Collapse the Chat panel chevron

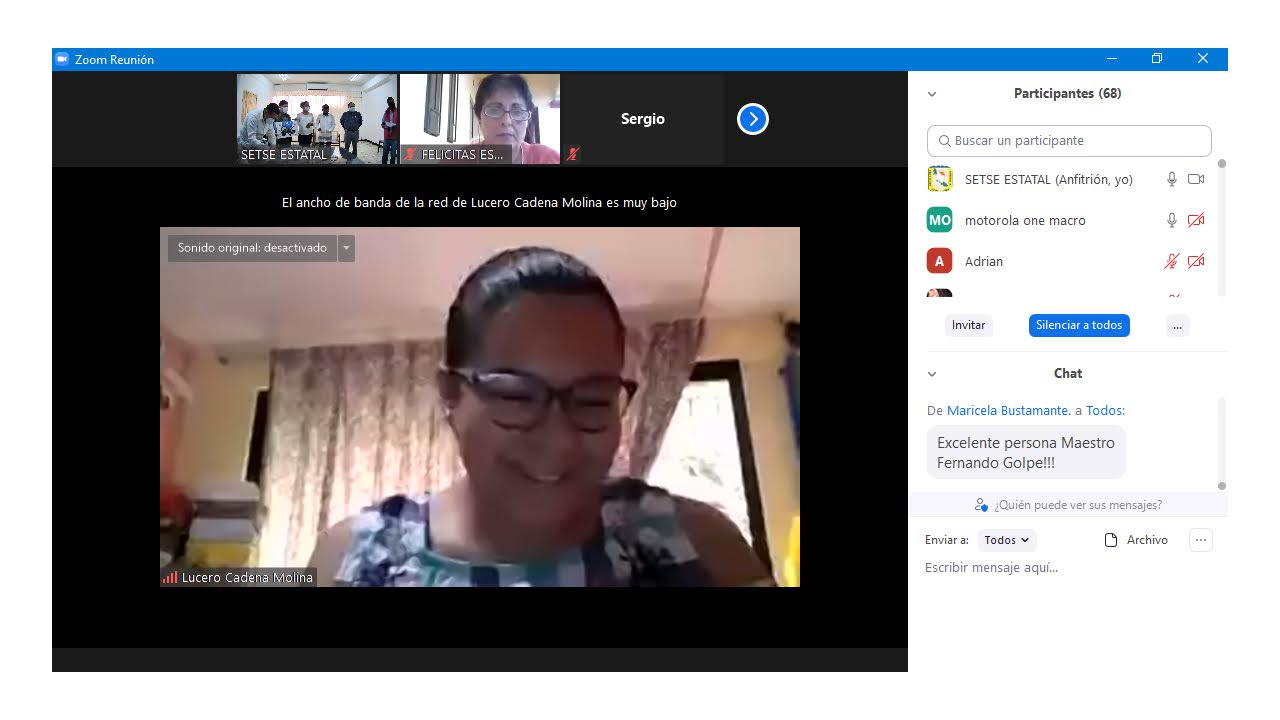pyautogui.click(x=932, y=374)
